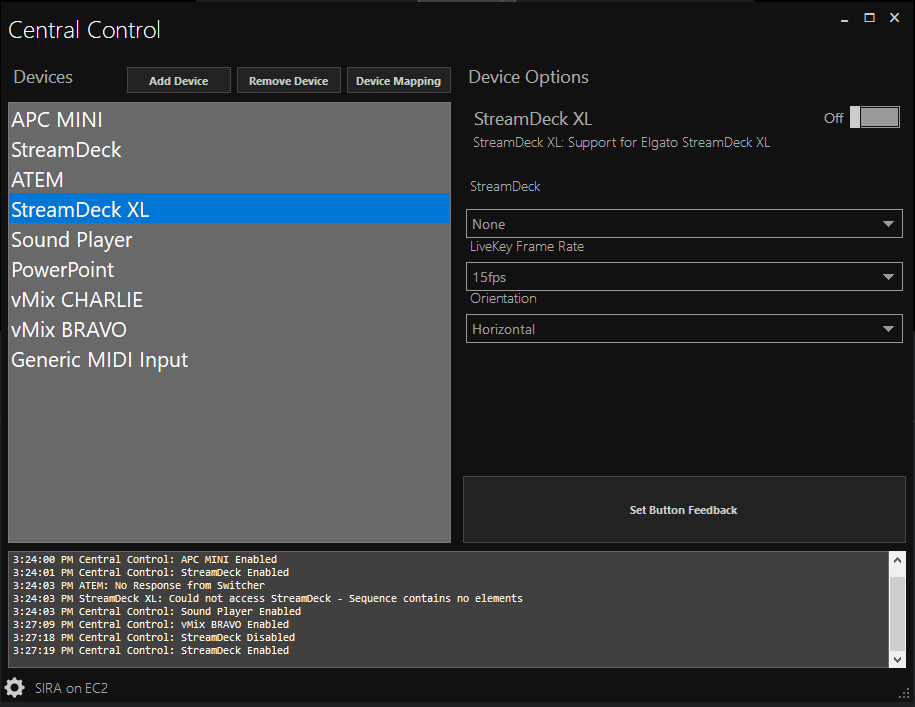Click the window resize grip icon
The width and height of the screenshot is (915, 707).
904,694
